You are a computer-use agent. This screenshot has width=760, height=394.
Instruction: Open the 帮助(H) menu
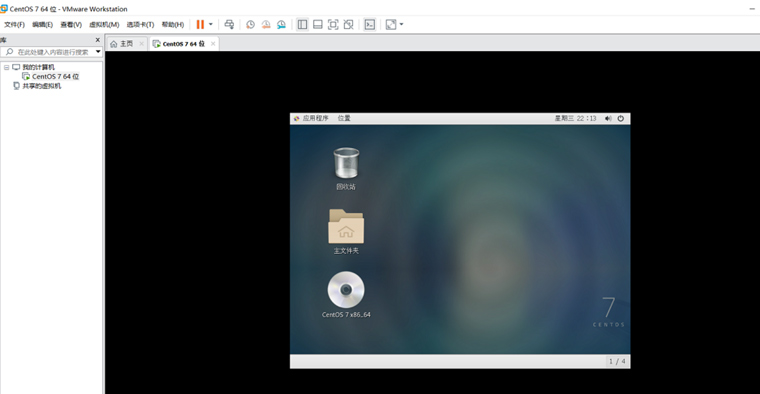173,24
